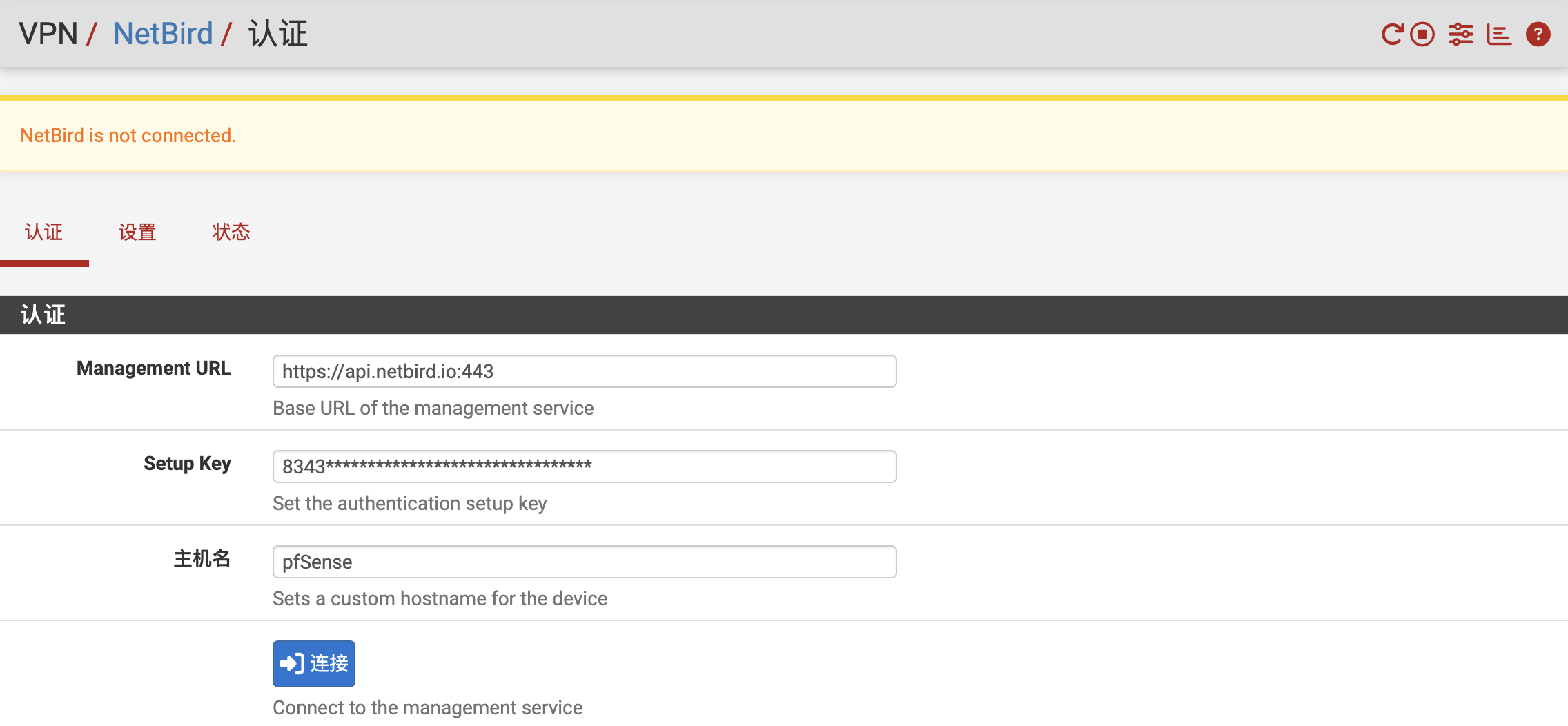Restart the NetBird service icon
Screen dimensions: 1568x726
tap(1393, 34)
